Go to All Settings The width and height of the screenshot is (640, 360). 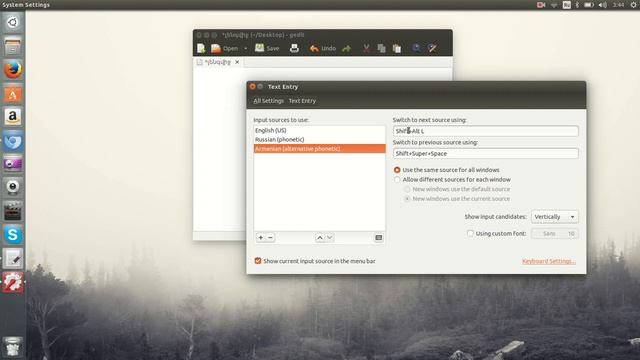pos(268,101)
